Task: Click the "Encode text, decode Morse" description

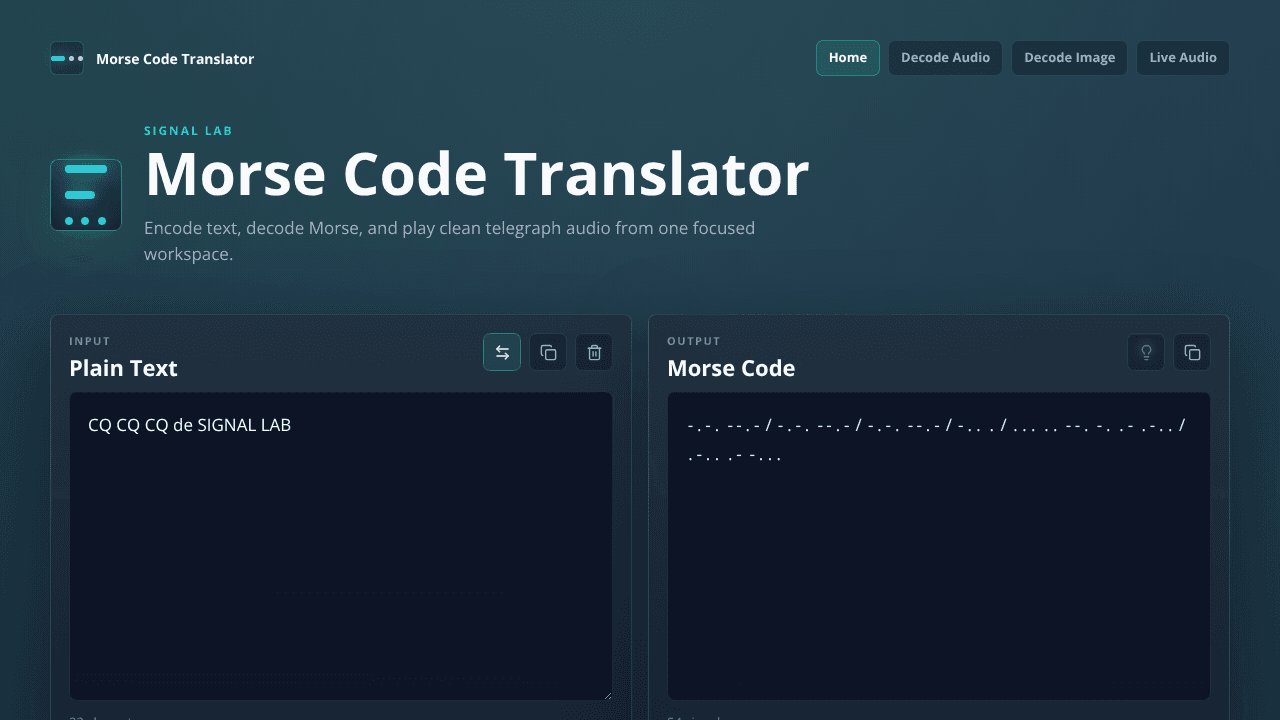Action: pos(449,241)
